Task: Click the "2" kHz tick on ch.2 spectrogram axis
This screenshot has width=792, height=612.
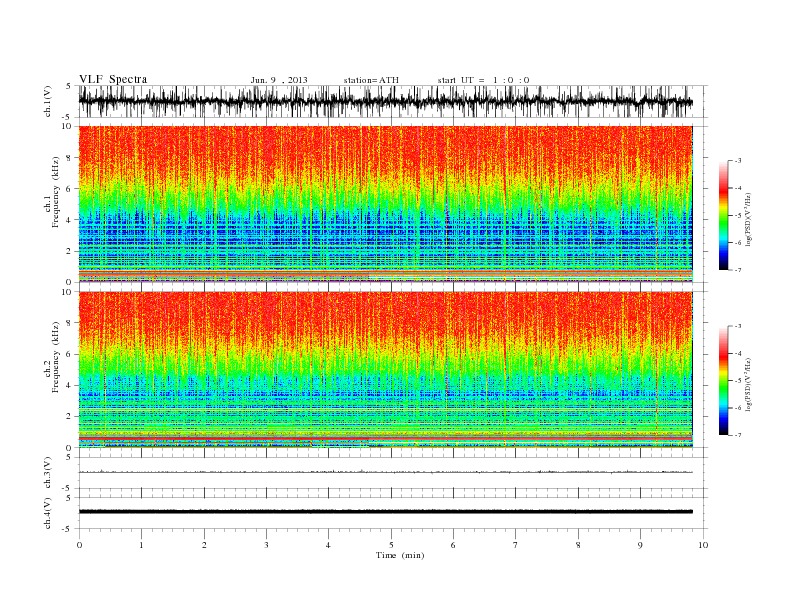Action: [x=69, y=417]
